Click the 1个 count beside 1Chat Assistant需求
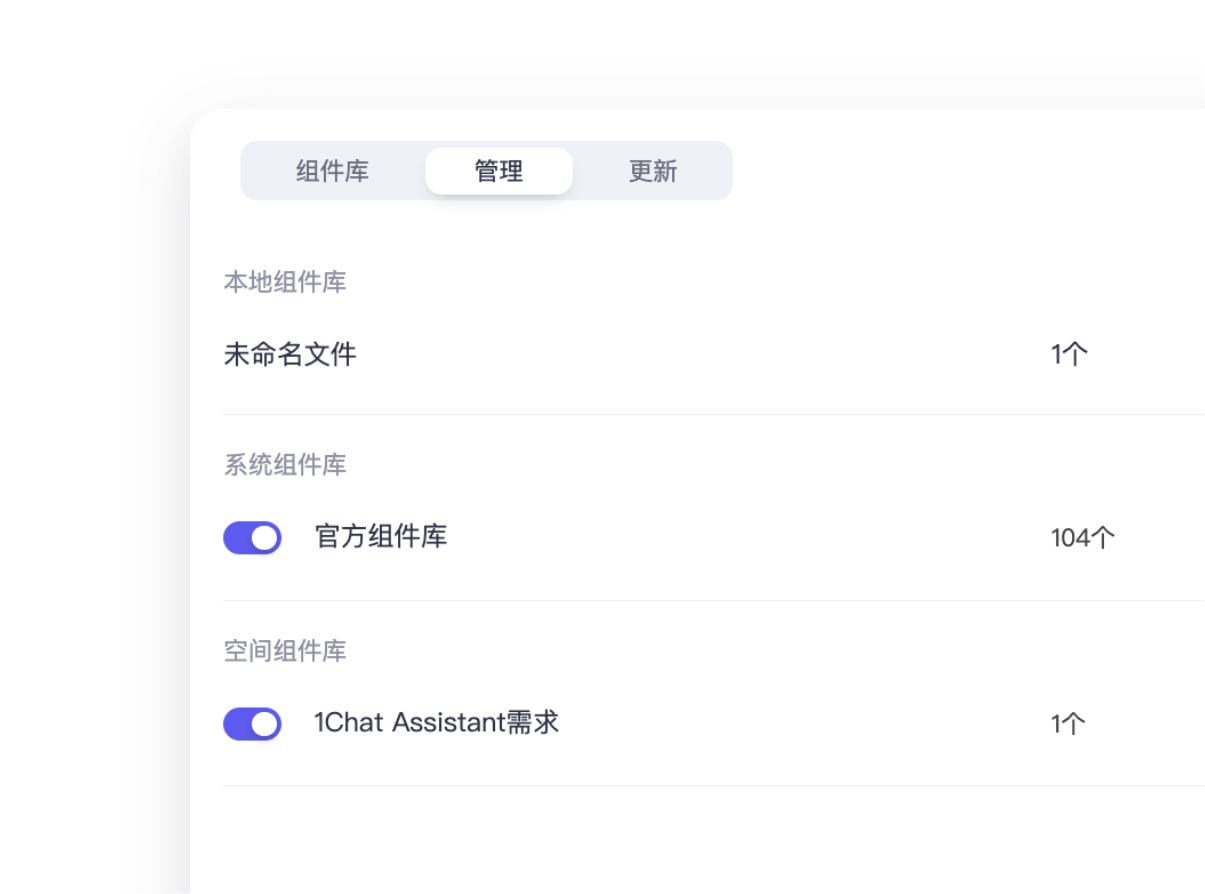Image resolution: width=1205 pixels, height=894 pixels. coord(1069,723)
